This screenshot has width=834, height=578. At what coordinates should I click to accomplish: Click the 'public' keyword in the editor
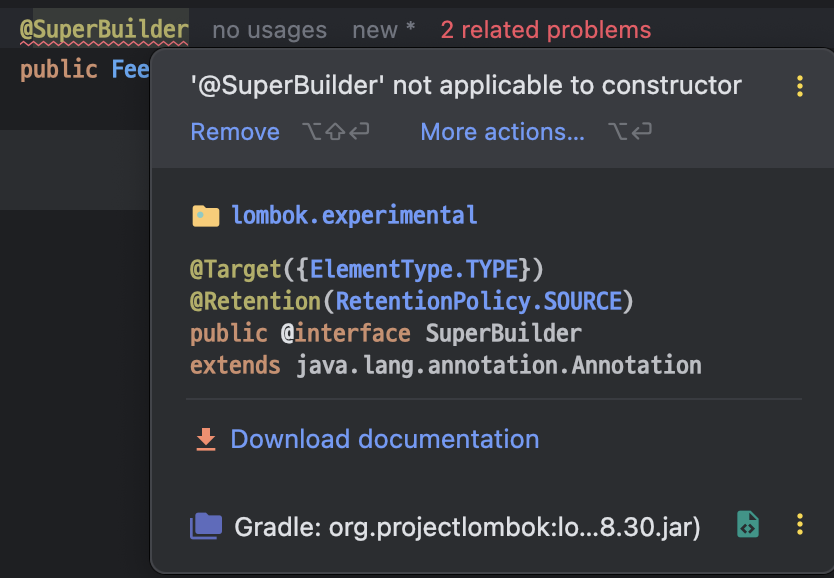tap(59, 70)
